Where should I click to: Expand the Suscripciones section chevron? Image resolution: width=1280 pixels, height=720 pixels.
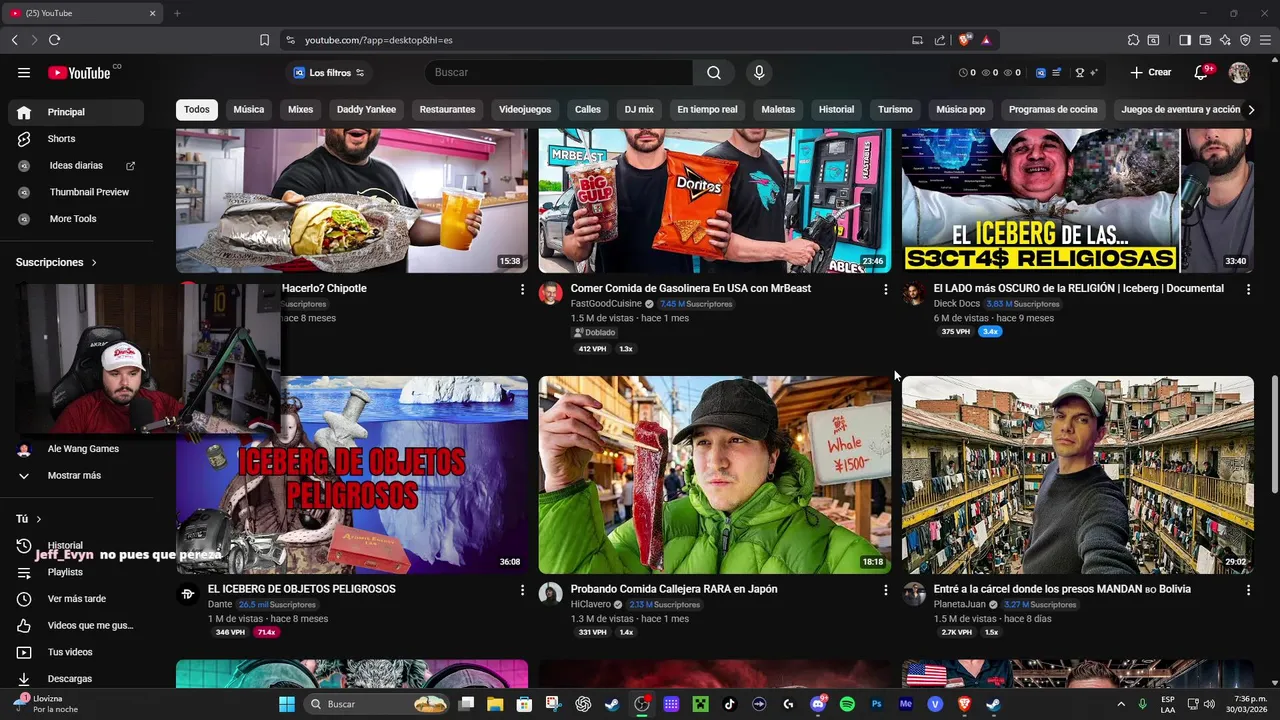click(94, 262)
